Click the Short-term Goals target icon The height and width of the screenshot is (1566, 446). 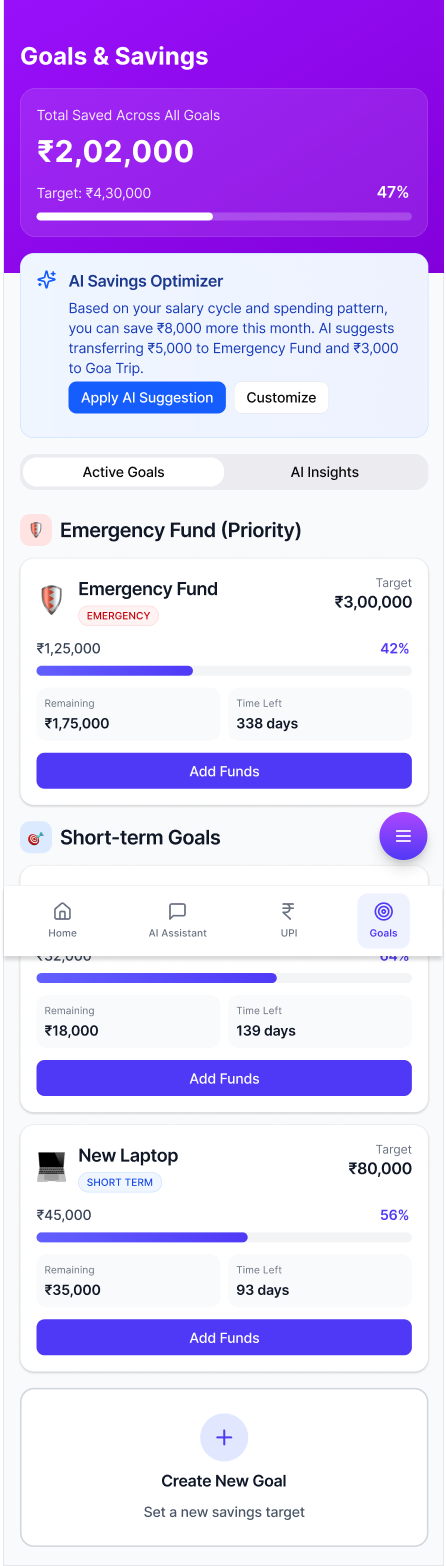click(x=36, y=837)
